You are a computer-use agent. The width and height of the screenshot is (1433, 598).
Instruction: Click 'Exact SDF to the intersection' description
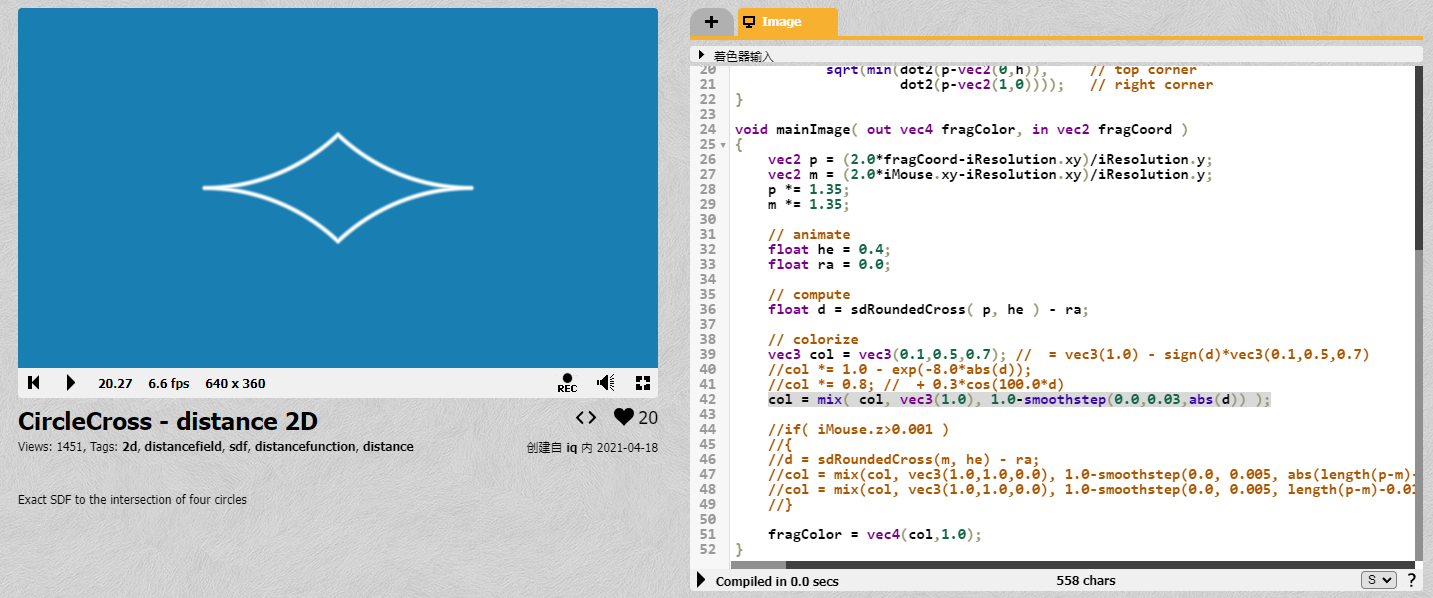coord(132,499)
